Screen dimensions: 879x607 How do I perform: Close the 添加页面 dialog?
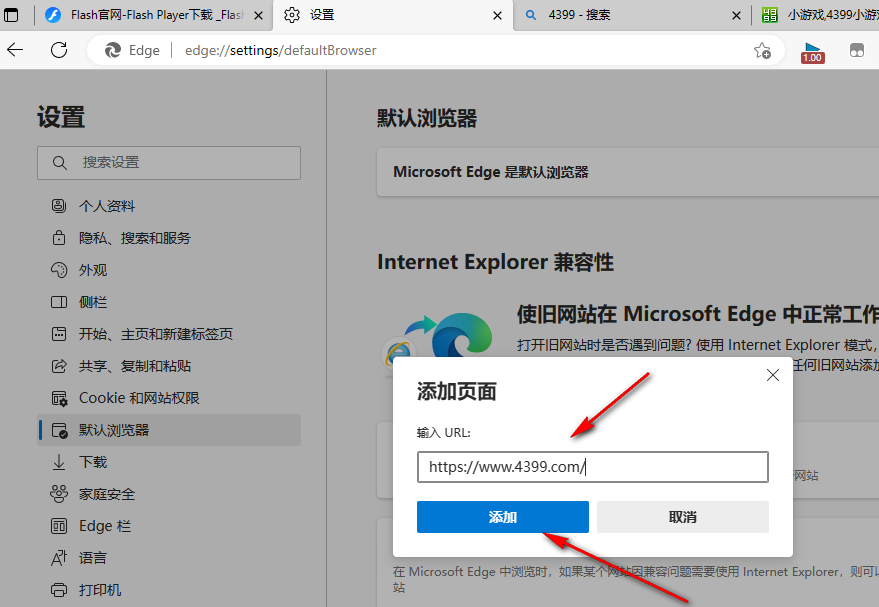tap(772, 374)
